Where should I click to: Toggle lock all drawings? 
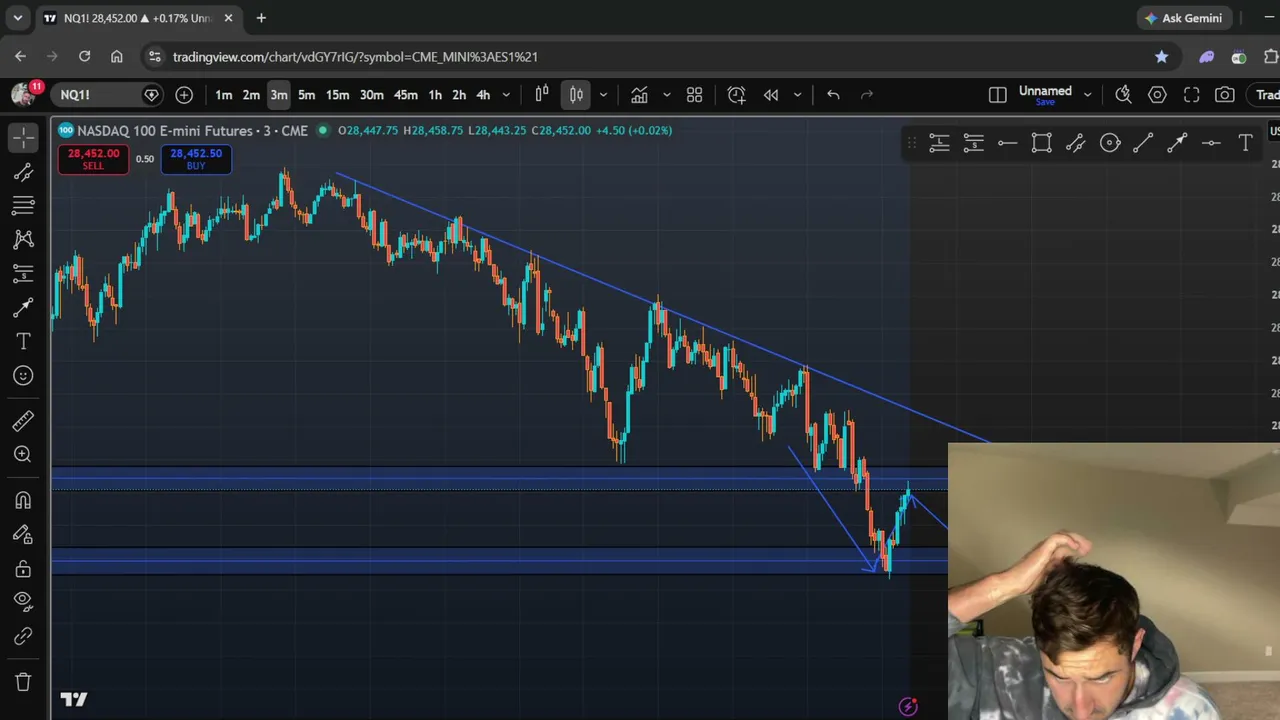[23, 569]
